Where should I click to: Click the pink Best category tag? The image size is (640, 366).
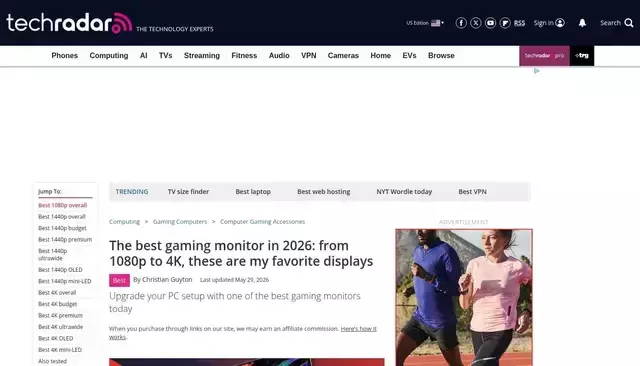119,280
